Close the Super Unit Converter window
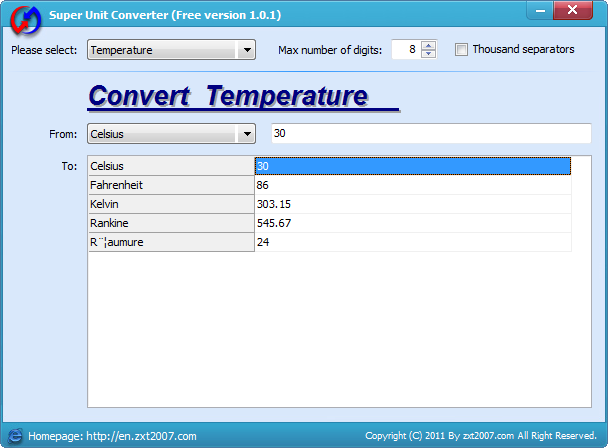 coord(573,10)
